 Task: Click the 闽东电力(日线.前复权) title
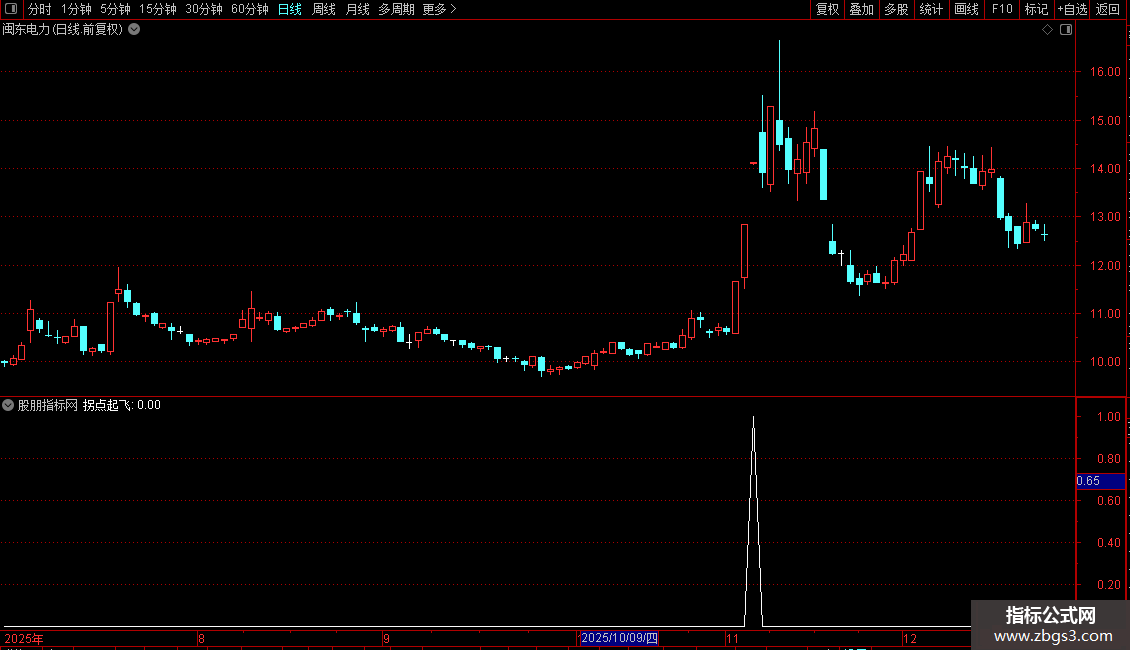(x=63, y=30)
